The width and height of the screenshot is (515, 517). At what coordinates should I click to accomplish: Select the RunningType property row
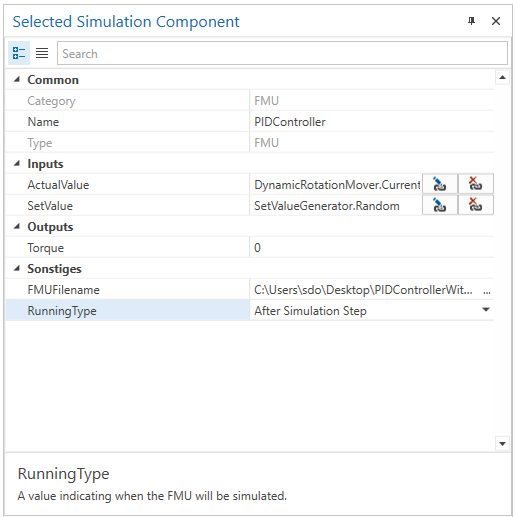[250, 310]
